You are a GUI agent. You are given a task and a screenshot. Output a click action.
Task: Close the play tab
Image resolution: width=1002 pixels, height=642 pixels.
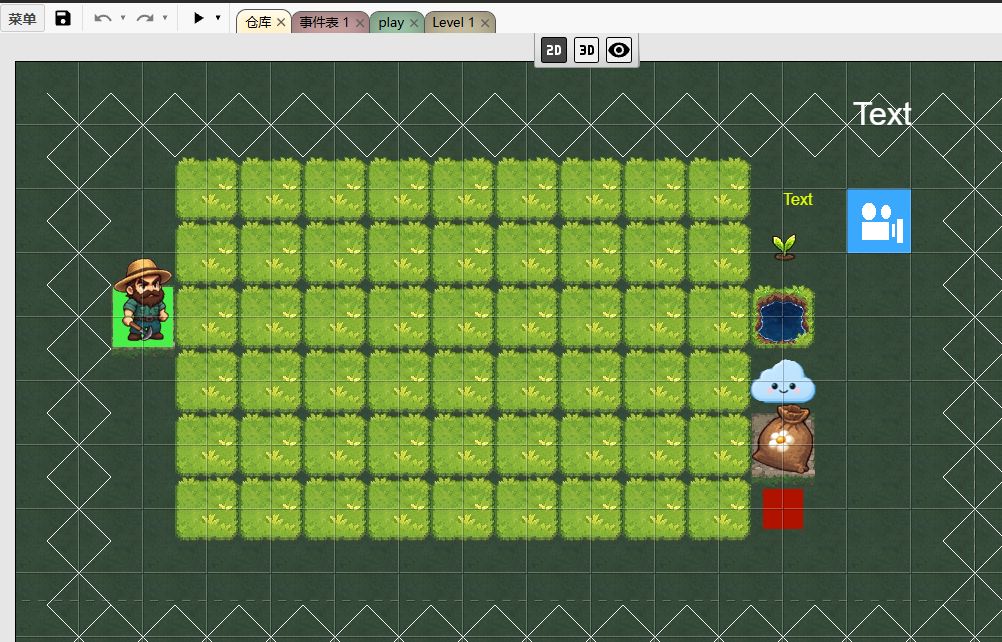pos(414,23)
